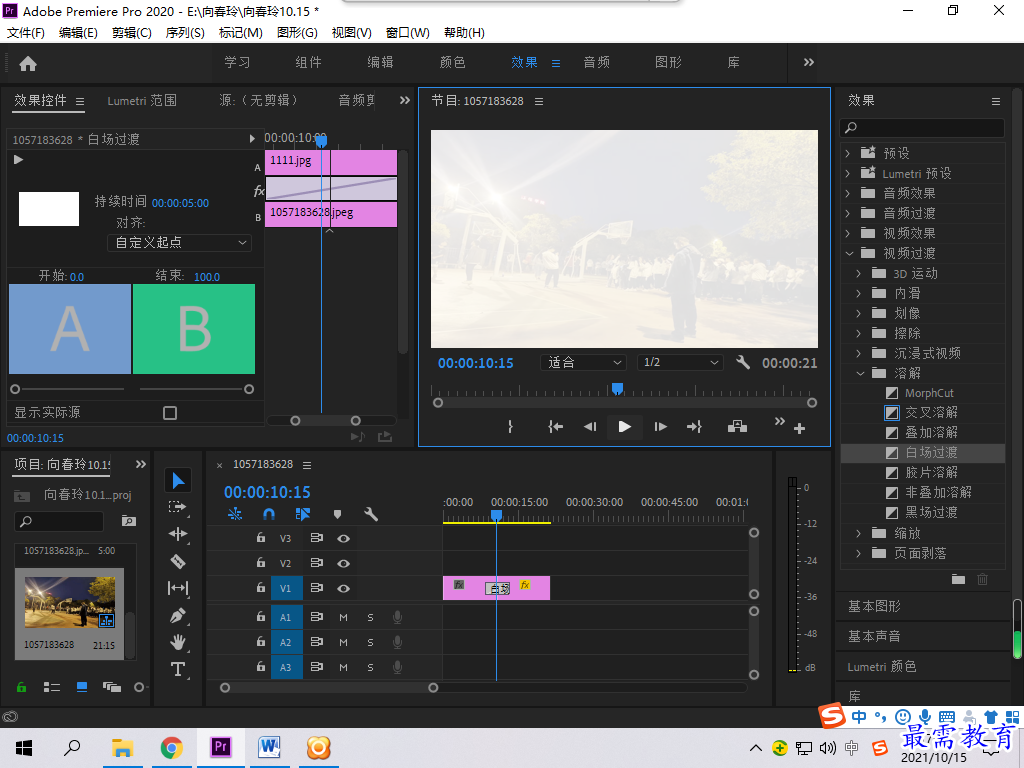Select the Ripple Edit tool
This screenshot has height=768, width=1024.
[178, 534]
